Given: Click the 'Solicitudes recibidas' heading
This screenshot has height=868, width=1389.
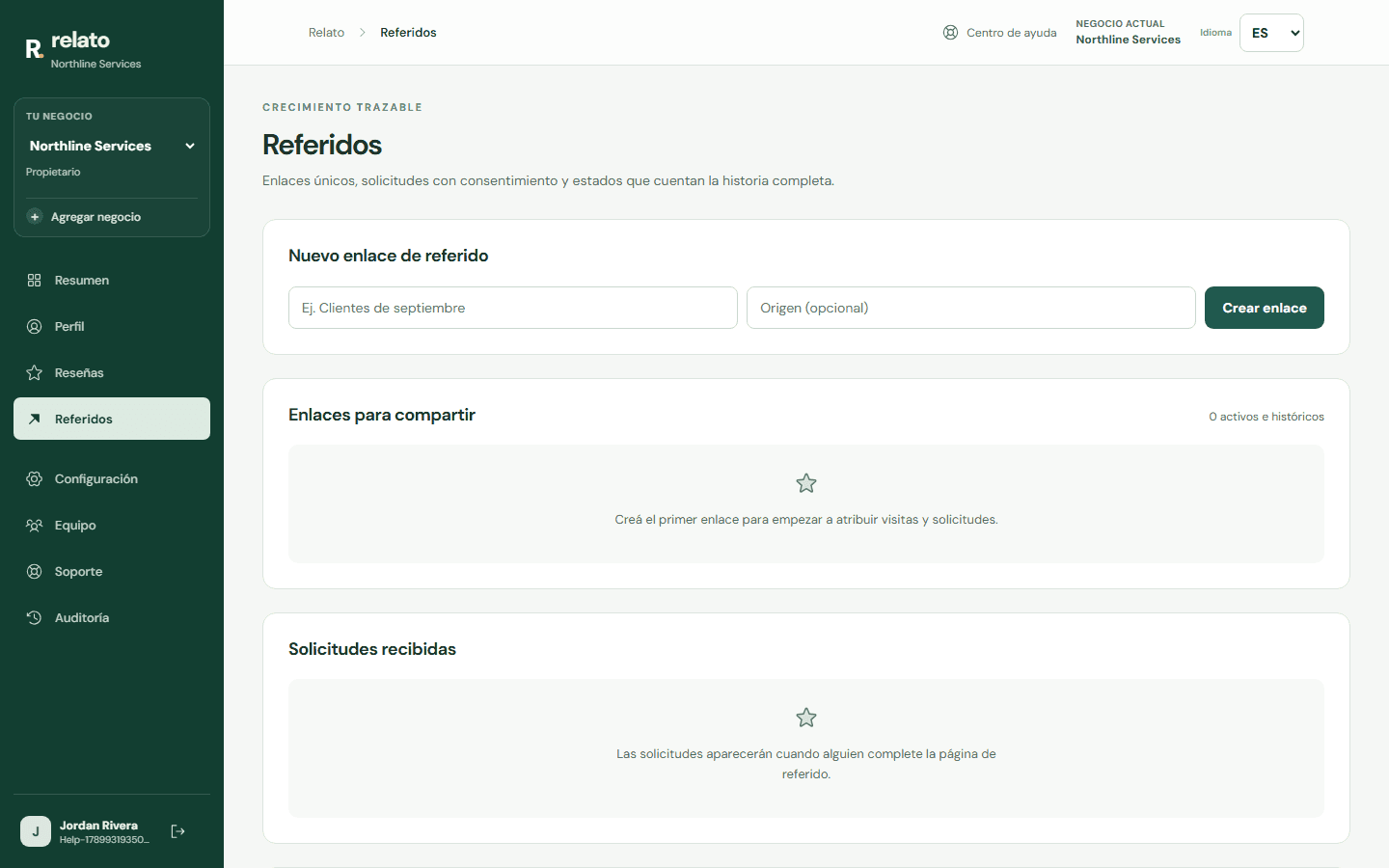Looking at the screenshot, I should click(372, 649).
